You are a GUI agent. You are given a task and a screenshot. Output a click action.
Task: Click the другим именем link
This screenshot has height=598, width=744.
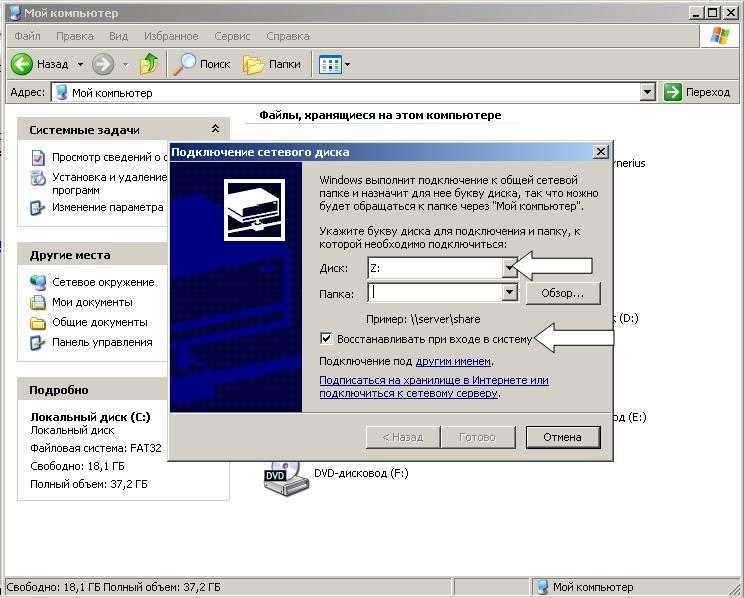[453, 361]
